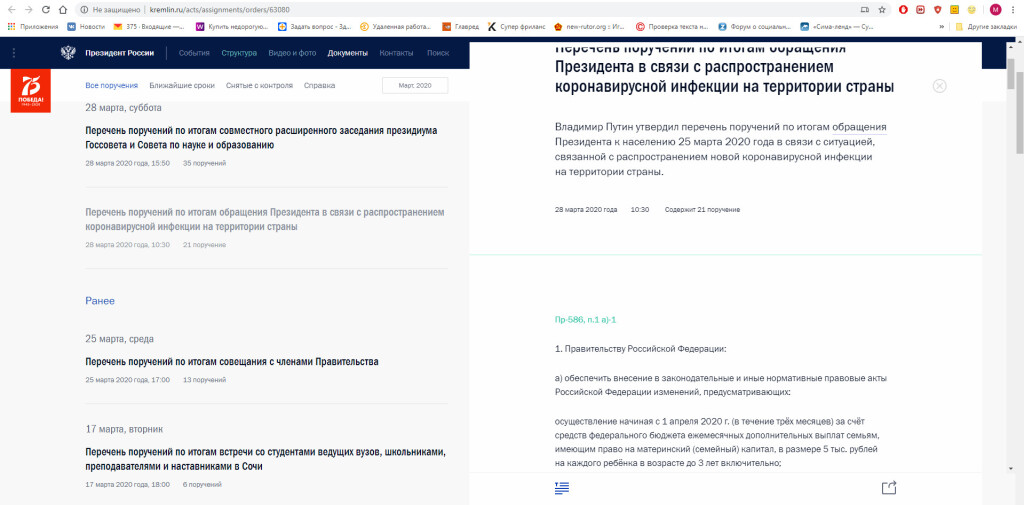Open the Документы menu item
The image size is (1024, 505).
(347, 52)
